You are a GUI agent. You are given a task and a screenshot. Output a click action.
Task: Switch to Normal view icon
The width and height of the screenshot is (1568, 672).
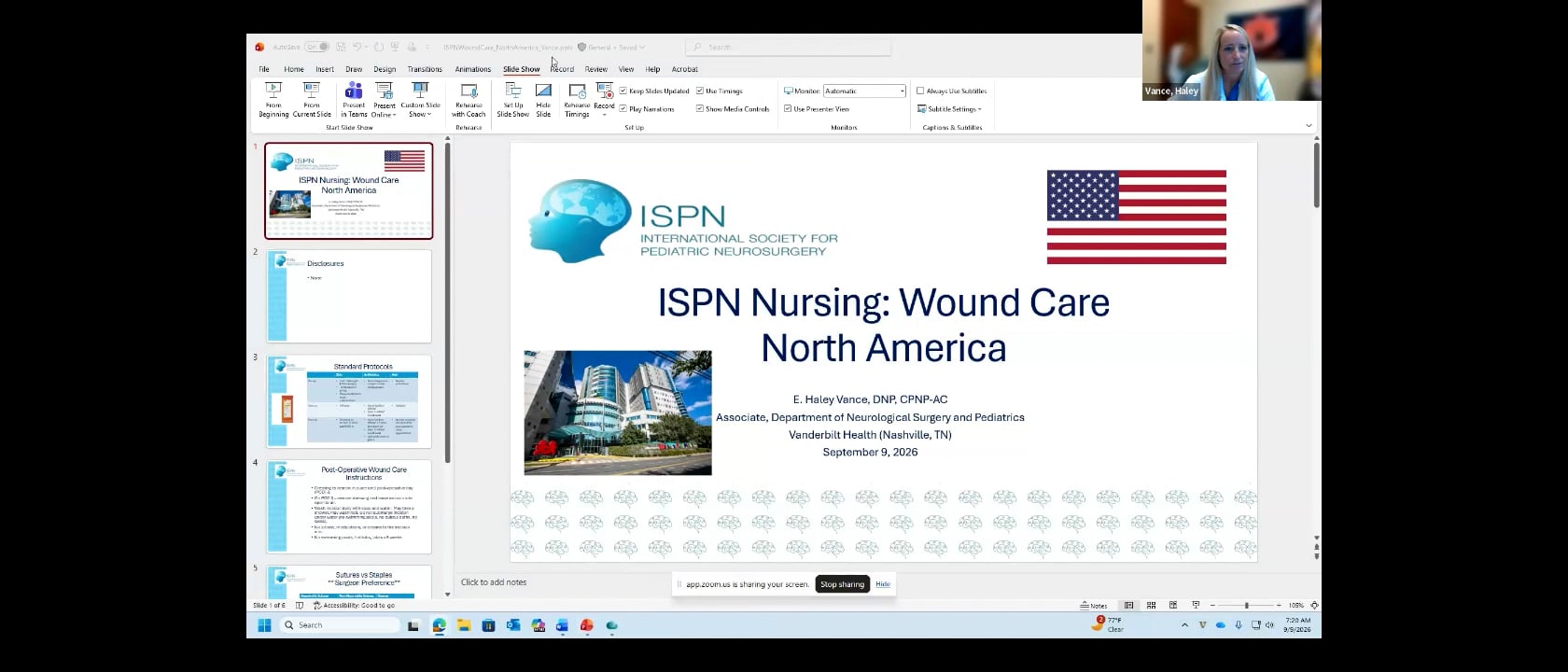coord(1128,605)
